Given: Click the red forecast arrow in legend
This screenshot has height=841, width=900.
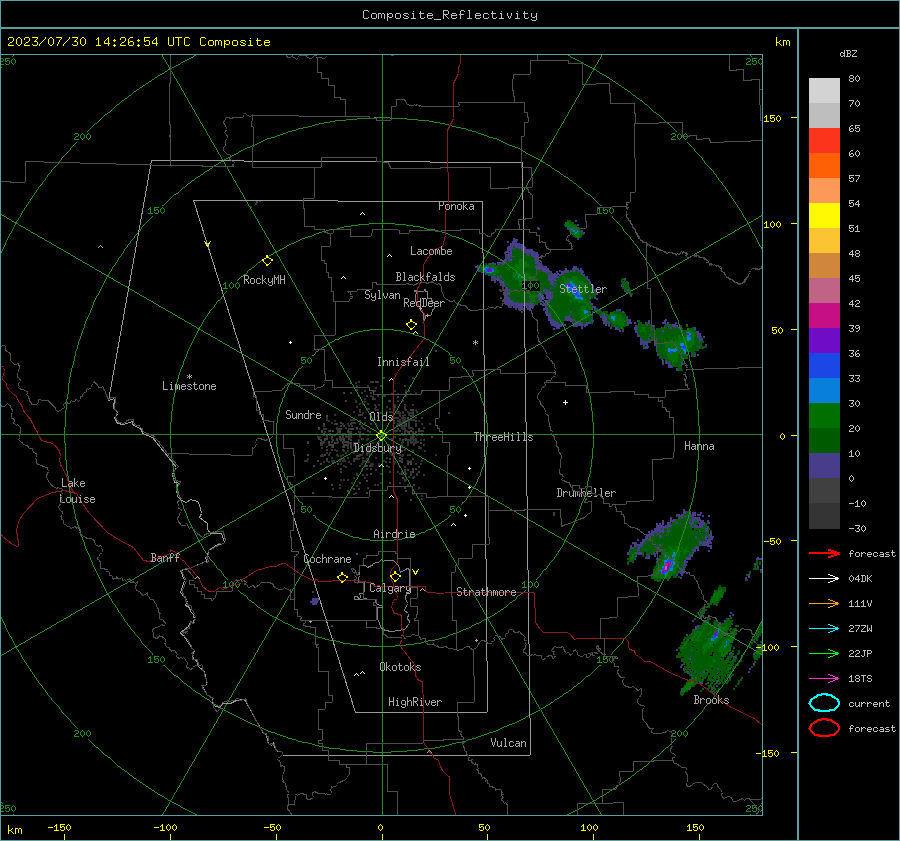Looking at the screenshot, I should pyautogui.click(x=824, y=553).
